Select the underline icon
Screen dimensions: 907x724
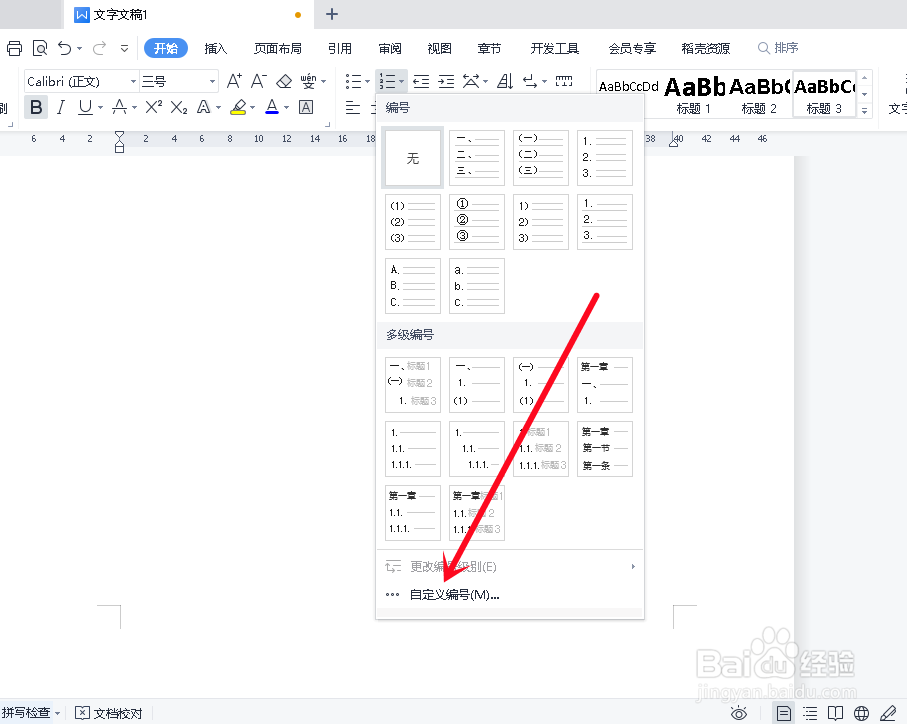[84, 107]
